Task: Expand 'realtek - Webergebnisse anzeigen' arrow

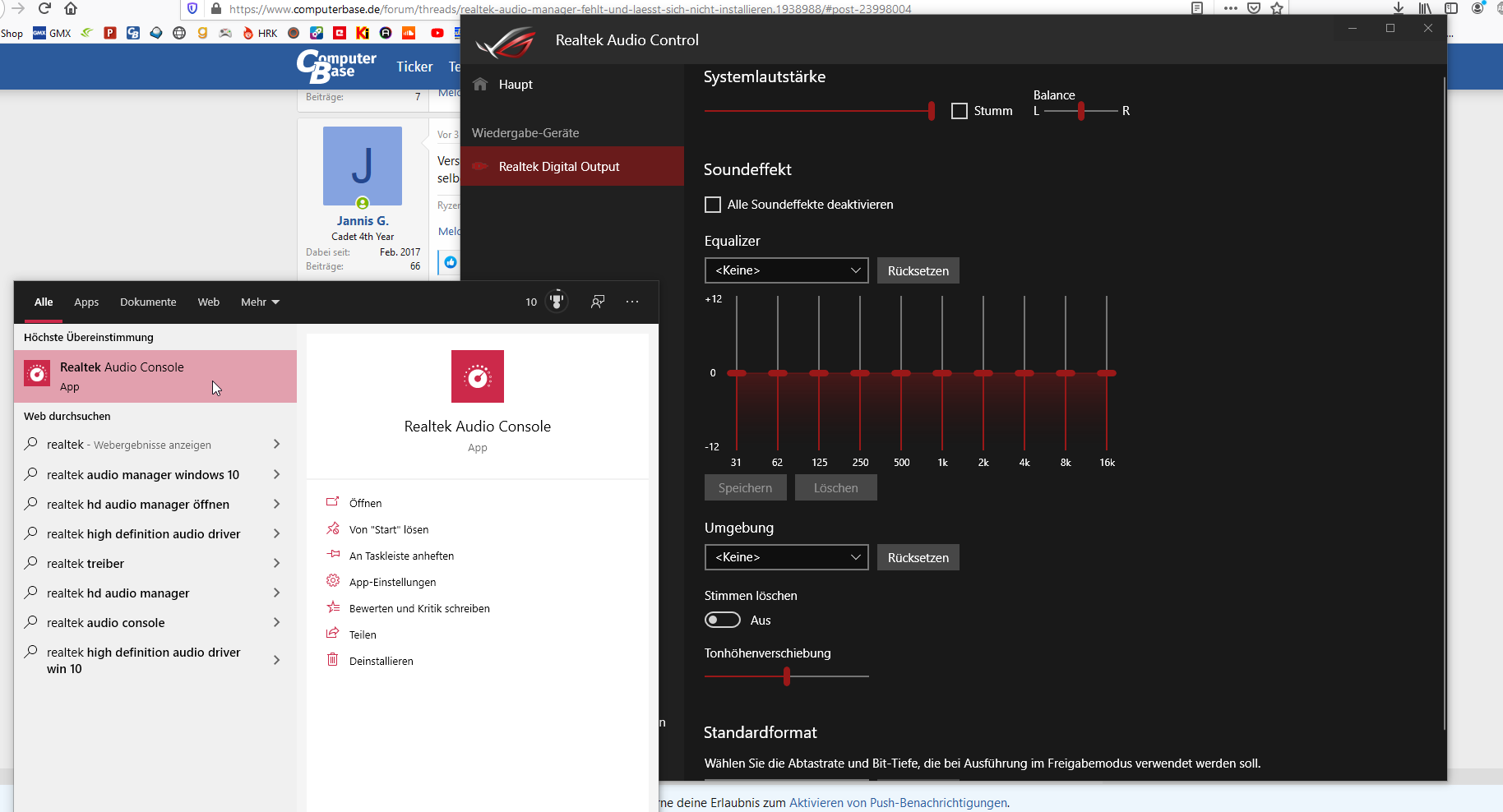Action: 276,444
